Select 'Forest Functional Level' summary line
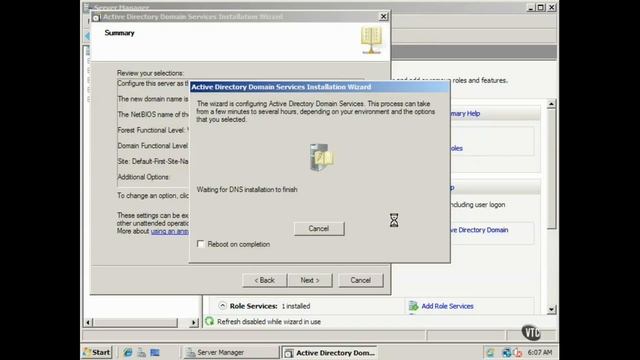Viewport: 640px width, 360px height. tap(153, 130)
